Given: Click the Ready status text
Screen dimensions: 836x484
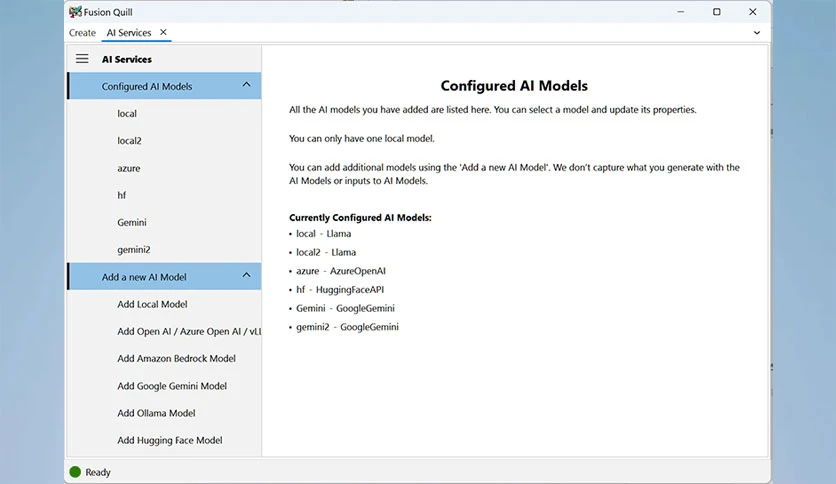Looking at the screenshot, I should (x=98, y=472).
